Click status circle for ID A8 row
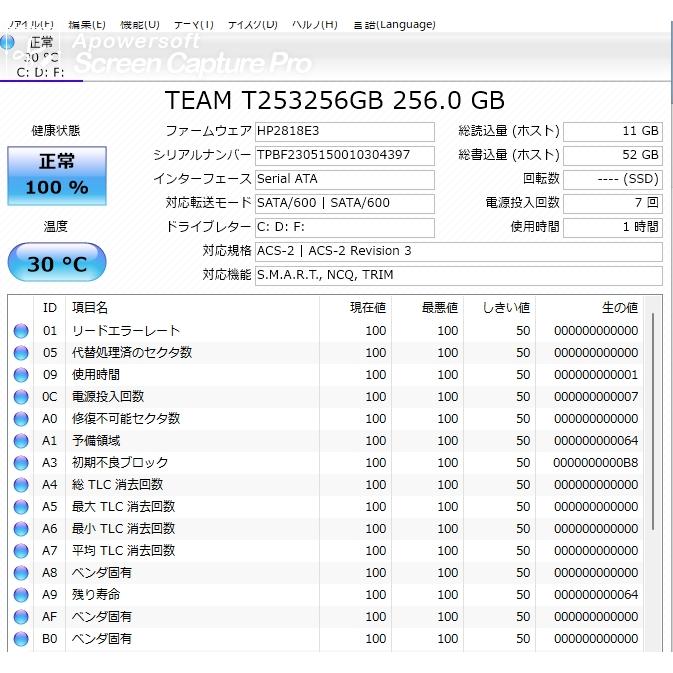The width and height of the screenshot is (673, 673). tap(21, 573)
